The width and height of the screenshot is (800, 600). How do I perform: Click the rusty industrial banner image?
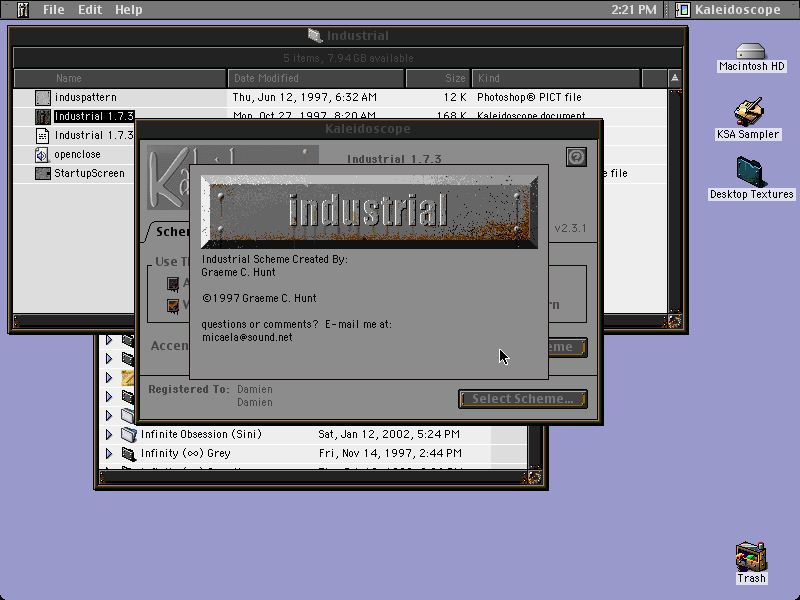(369, 212)
